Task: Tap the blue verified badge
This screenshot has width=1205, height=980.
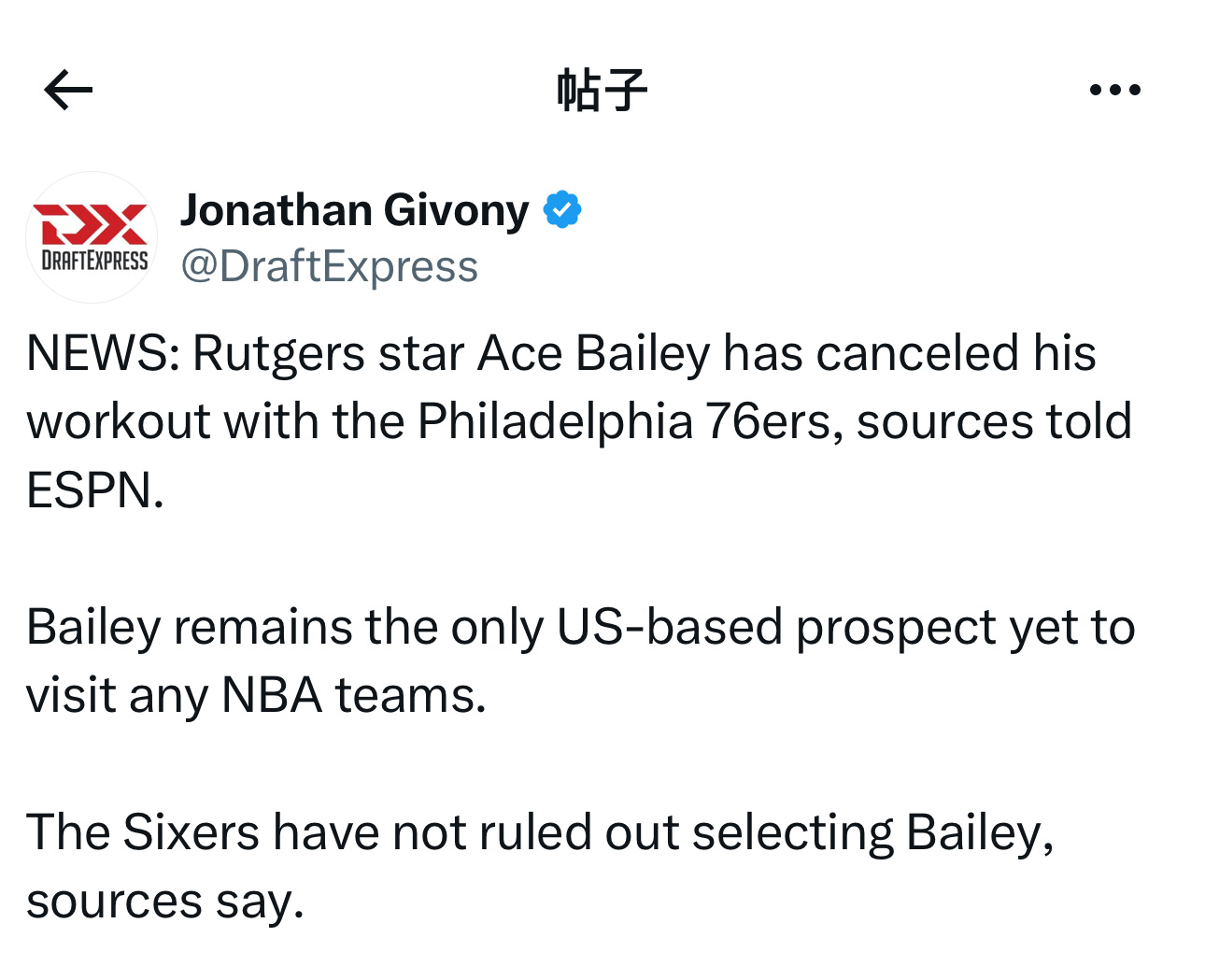Action: 562,209
